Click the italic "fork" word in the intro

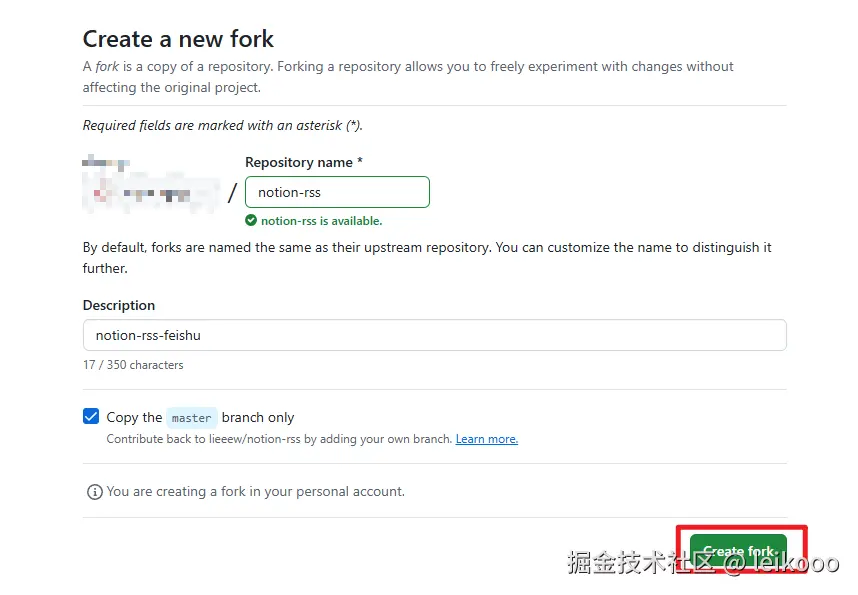pos(107,67)
